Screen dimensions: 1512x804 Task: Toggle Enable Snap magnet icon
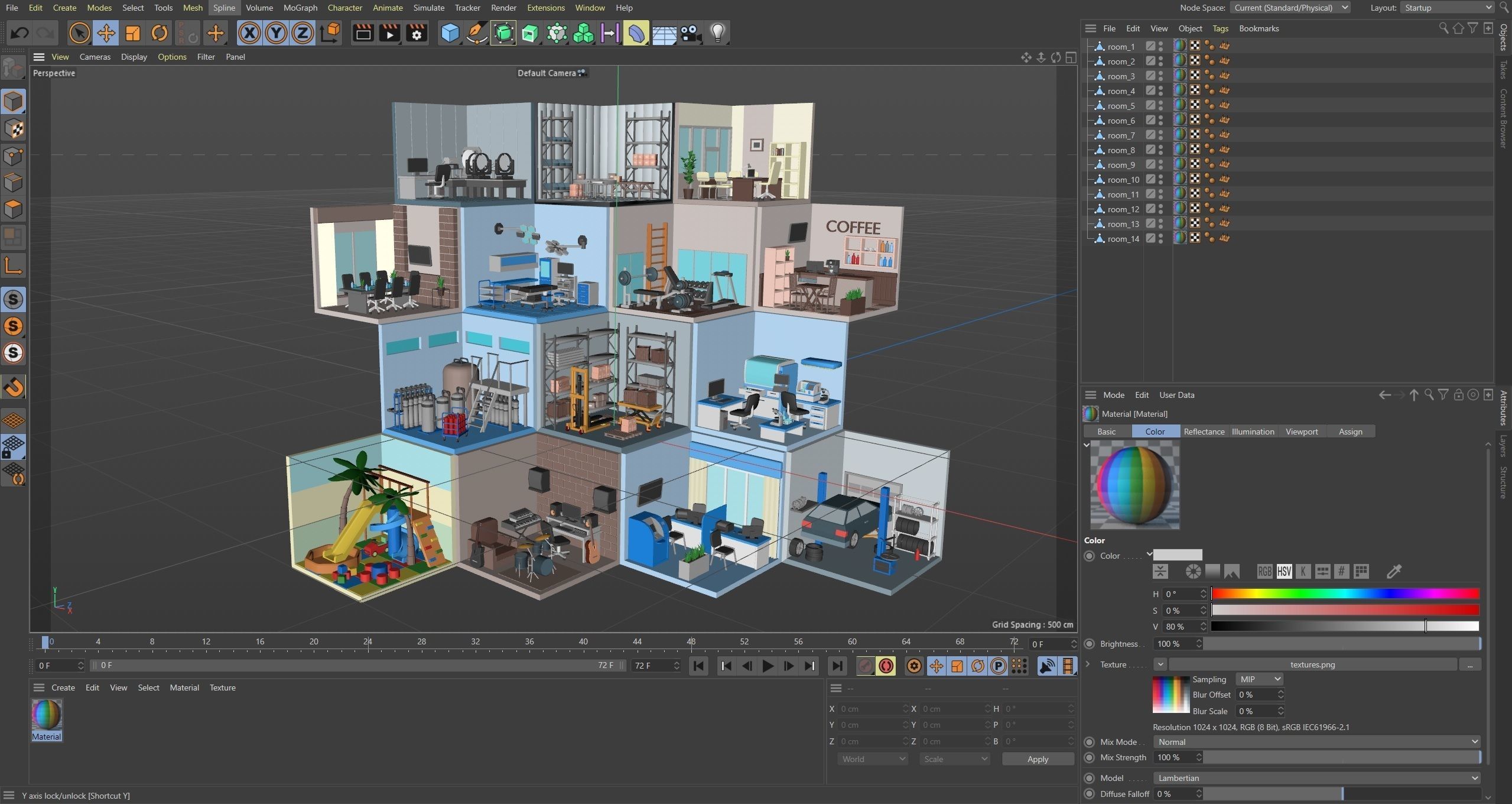[13, 387]
